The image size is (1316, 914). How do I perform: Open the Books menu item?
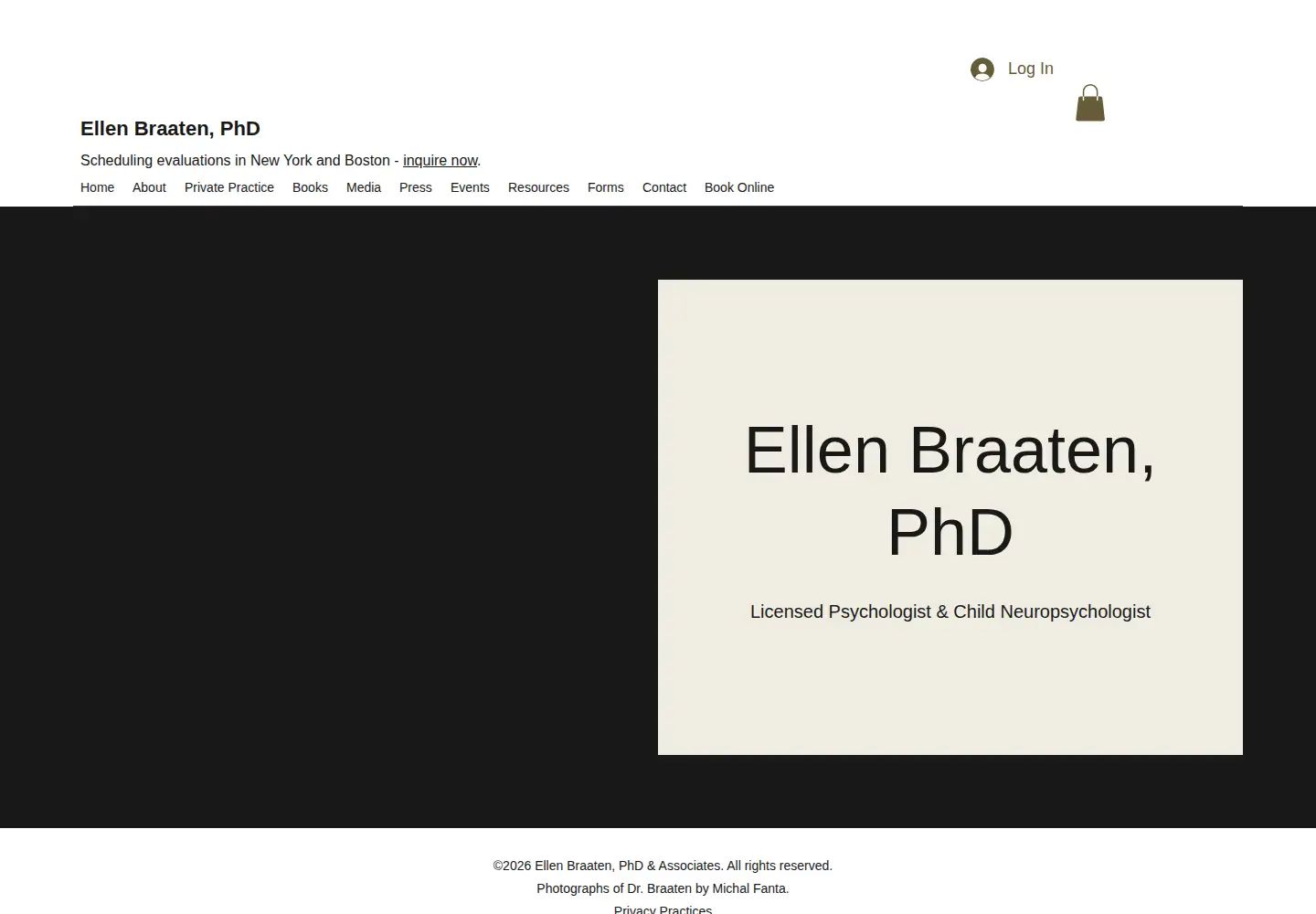pyautogui.click(x=310, y=187)
